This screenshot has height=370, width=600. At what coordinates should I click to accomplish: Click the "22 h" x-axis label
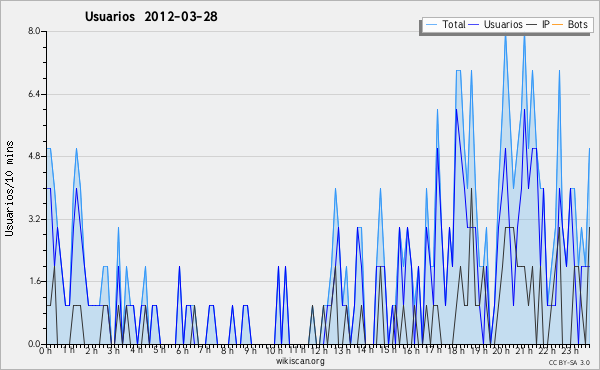[x=547, y=350]
